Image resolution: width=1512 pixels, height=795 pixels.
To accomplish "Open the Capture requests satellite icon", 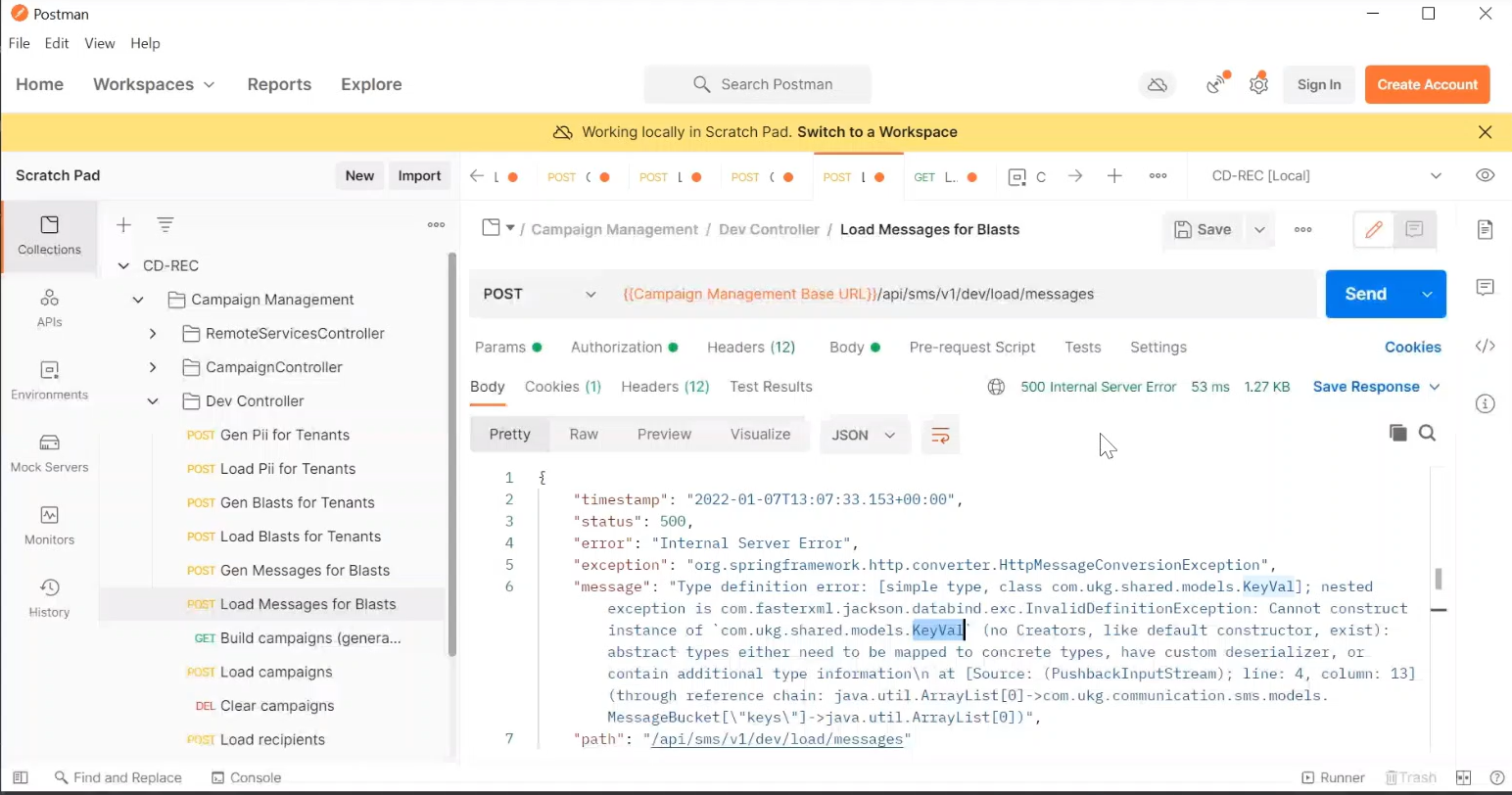I will [x=1216, y=84].
